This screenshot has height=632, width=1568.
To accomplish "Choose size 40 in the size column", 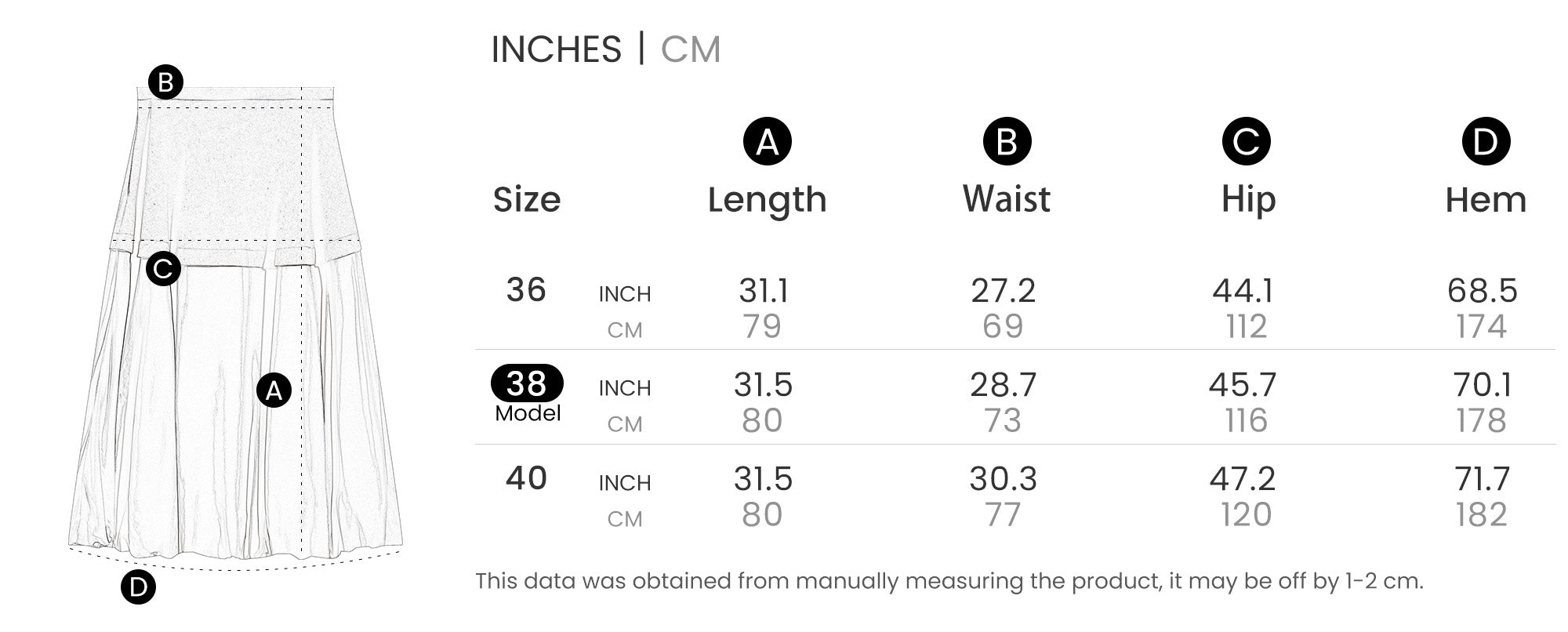I will point(526,478).
